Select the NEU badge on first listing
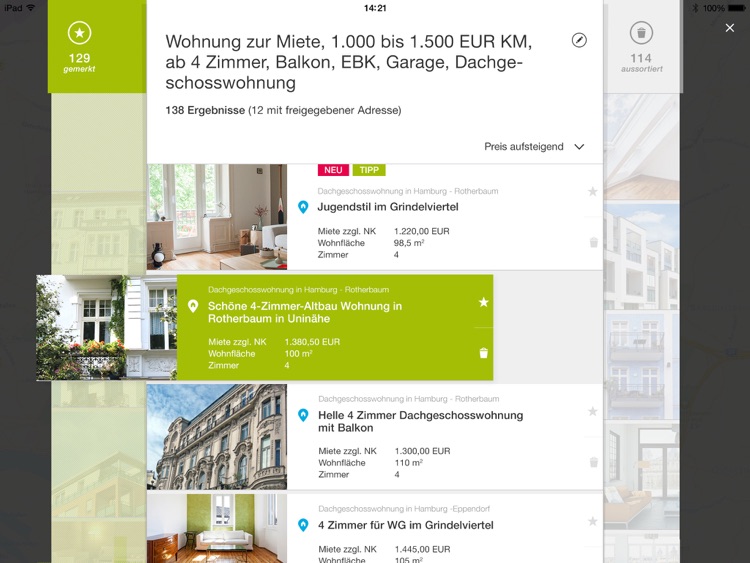The height and width of the screenshot is (563, 750). click(x=333, y=170)
